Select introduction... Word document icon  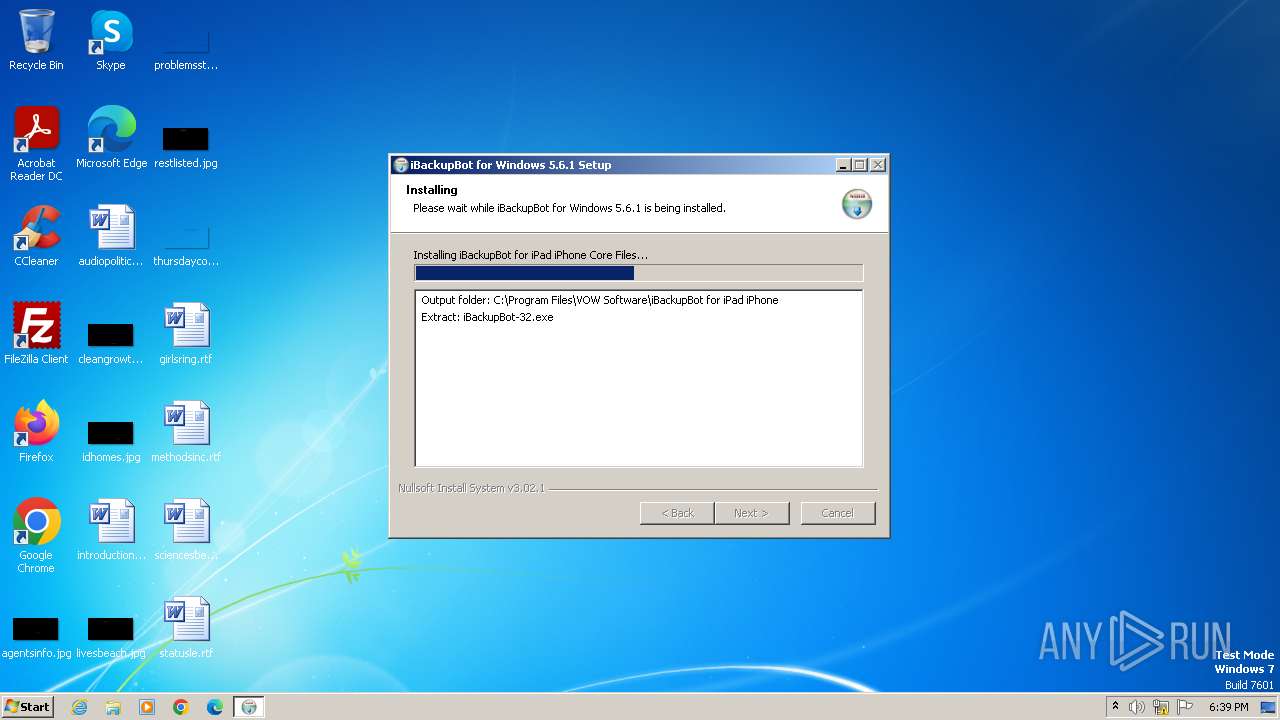pos(111,530)
